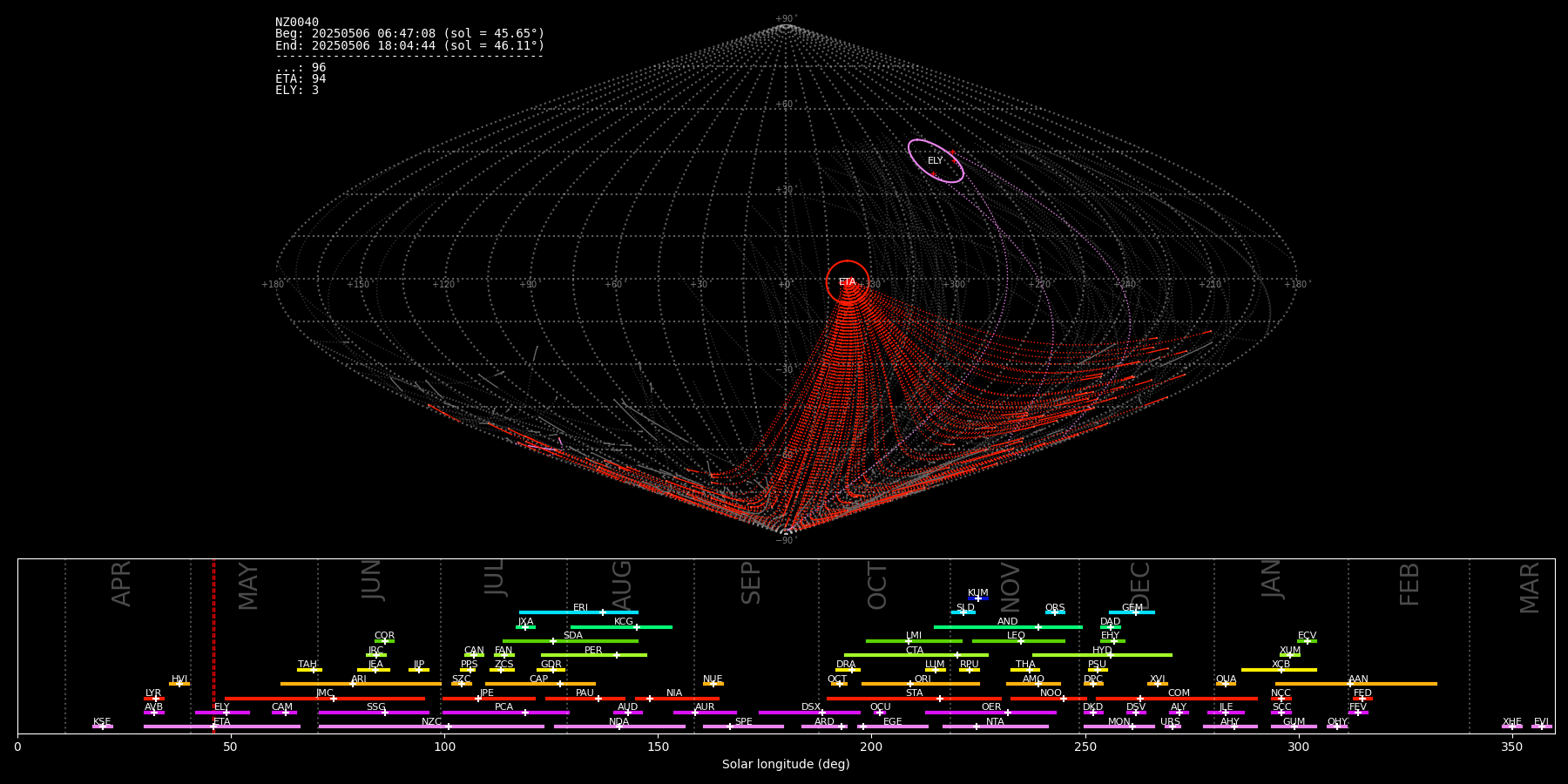
Task: Click the SDA shower bar in the timeline
Action: coord(571,641)
